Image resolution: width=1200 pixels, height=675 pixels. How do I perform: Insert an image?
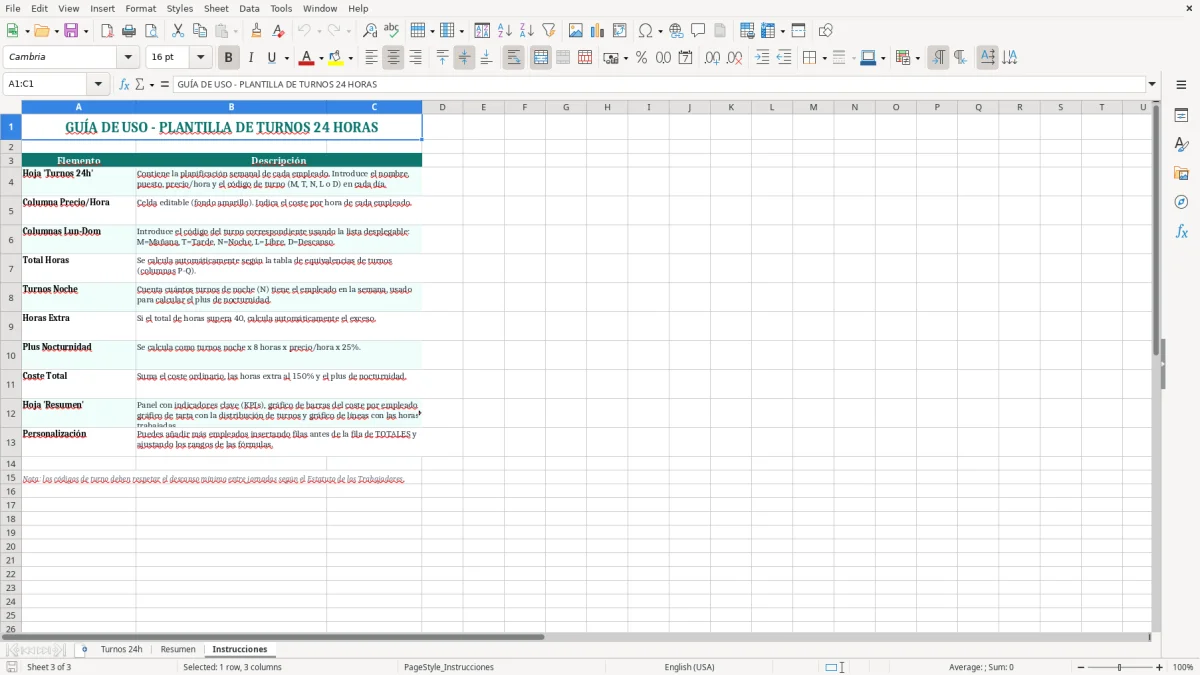[x=576, y=31]
